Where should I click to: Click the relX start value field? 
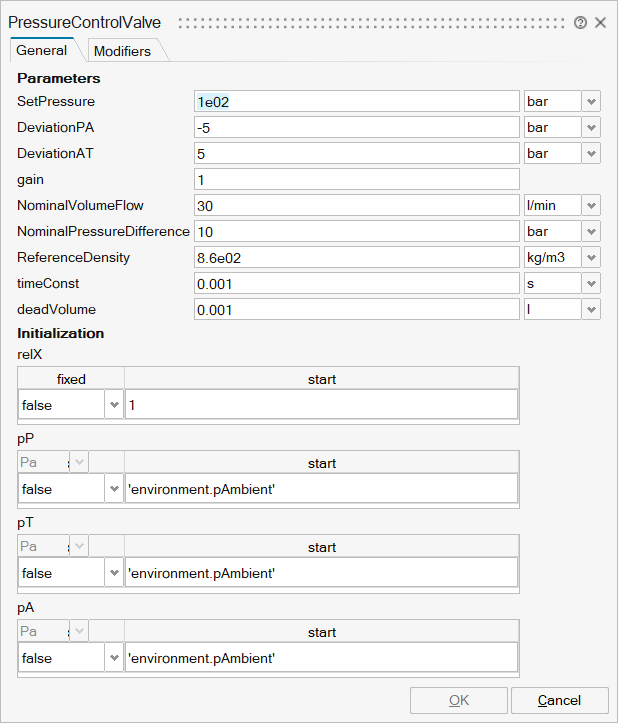pyautogui.click(x=320, y=404)
